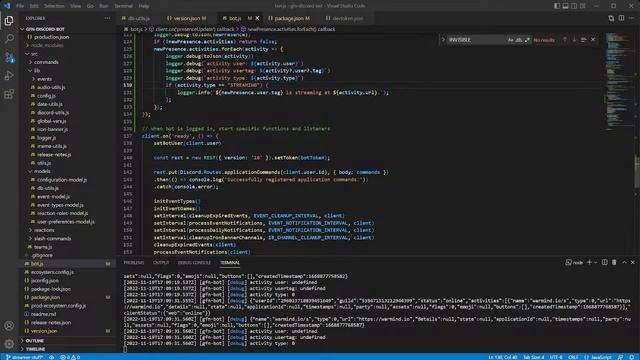This screenshot has height=360, width=640.
Task: Split the terminal
Action: tap(604, 262)
